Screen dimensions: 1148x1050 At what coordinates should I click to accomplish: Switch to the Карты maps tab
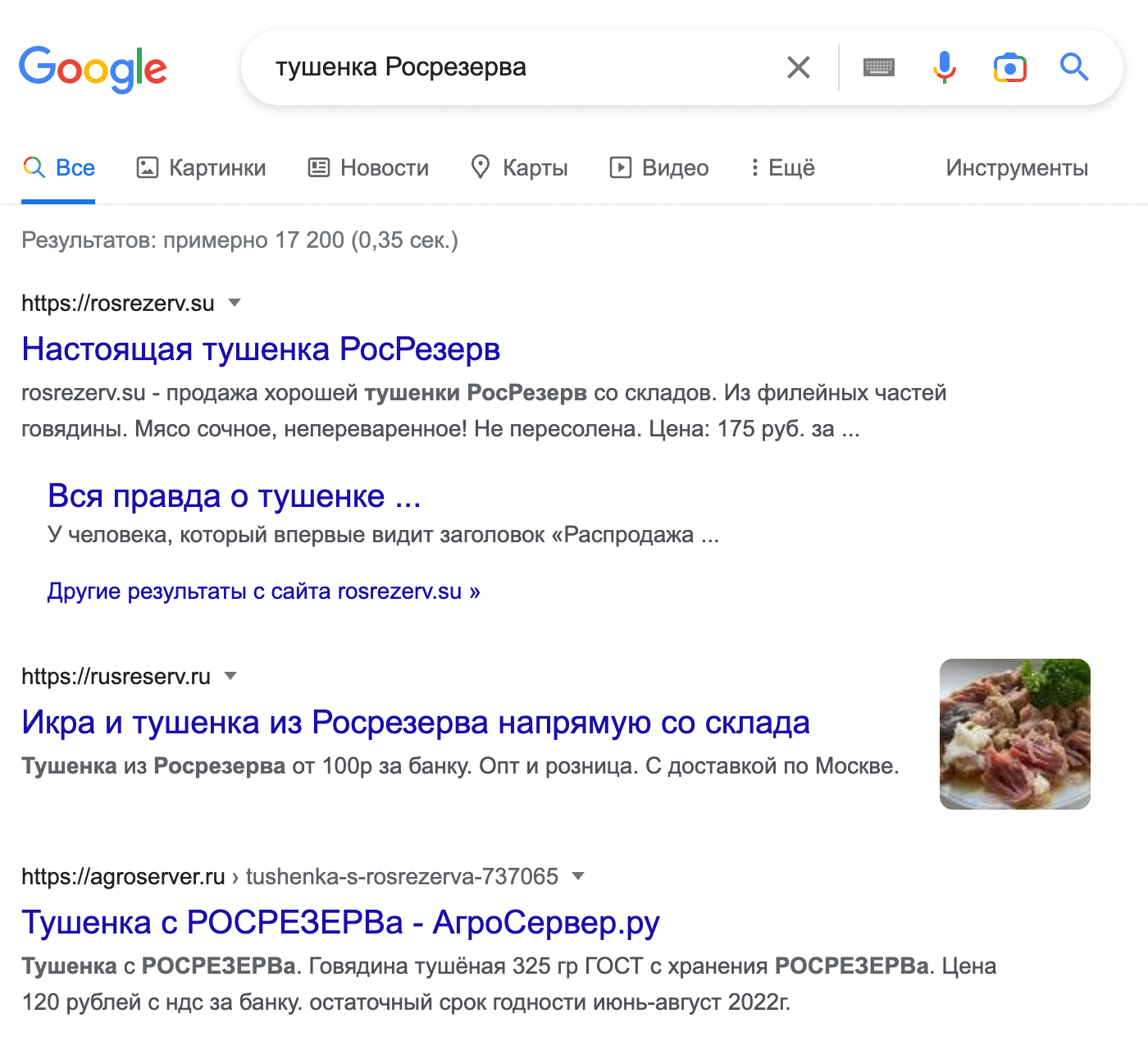point(519,168)
